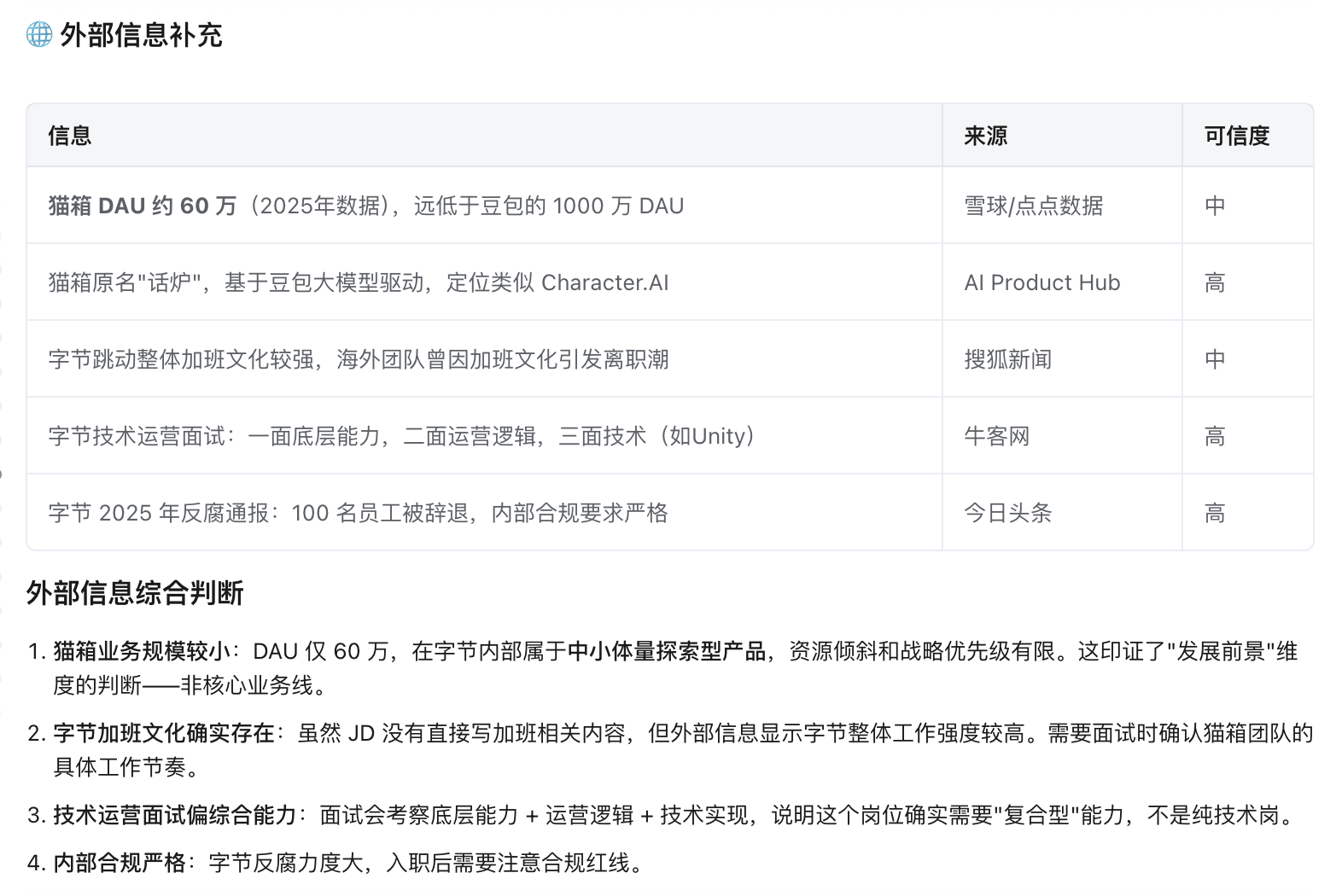Click the bold 猫箱 DAU 约 60 万 text
The height and width of the screenshot is (896, 1342).
[x=143, y=206]
